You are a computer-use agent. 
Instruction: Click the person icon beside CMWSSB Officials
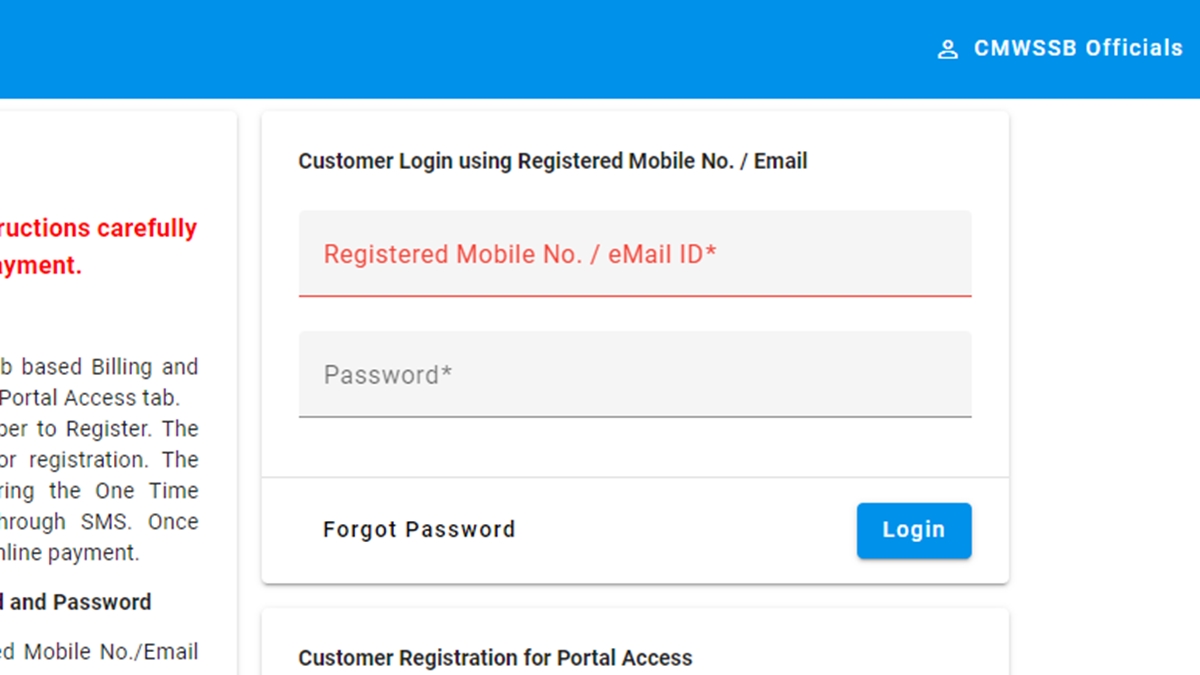pos(947,49)
